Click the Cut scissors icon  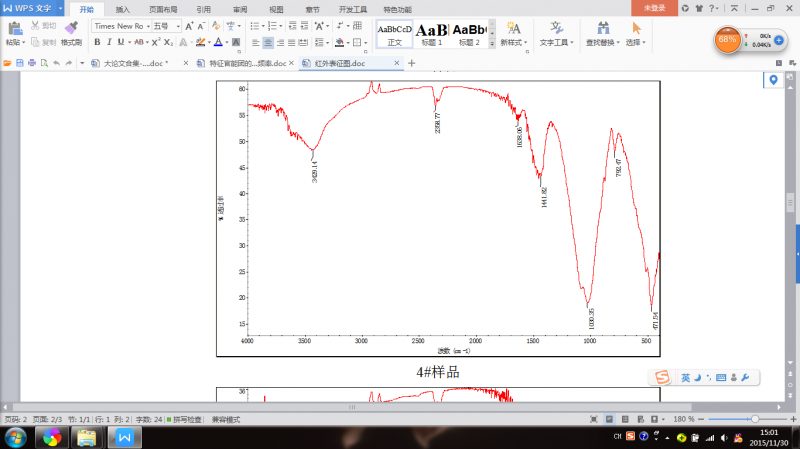(35, 26)
